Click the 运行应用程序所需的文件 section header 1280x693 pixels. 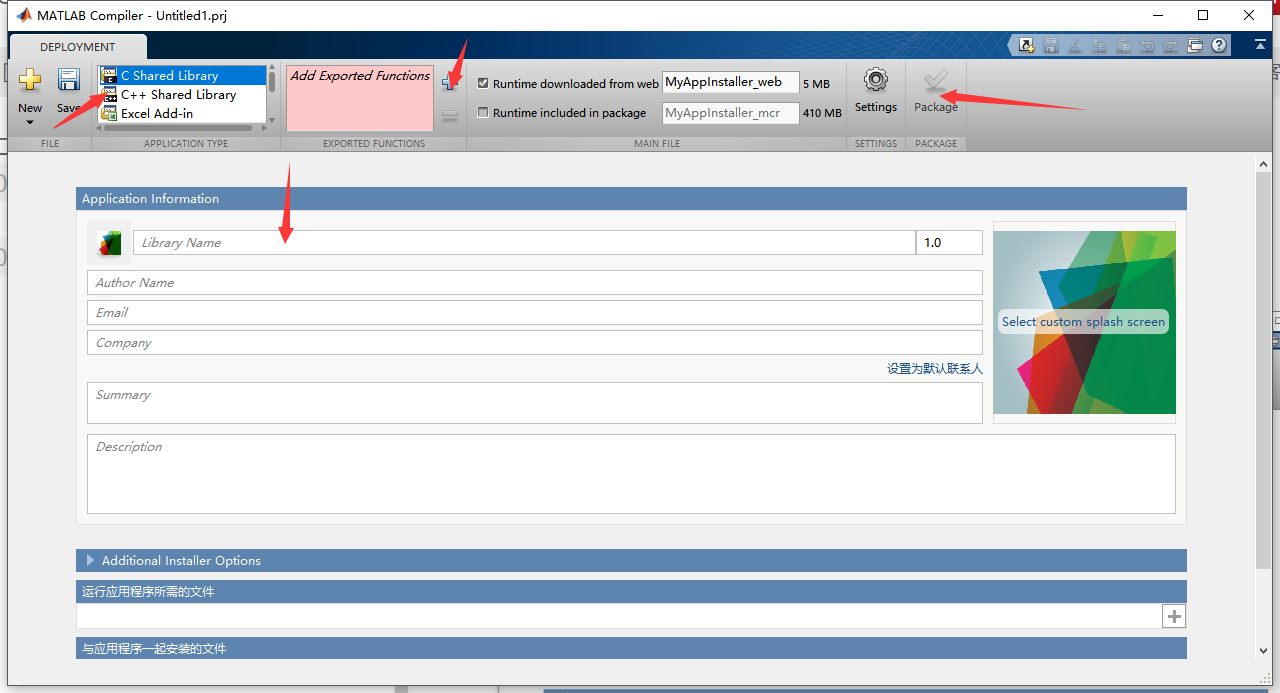coord(631,591)
